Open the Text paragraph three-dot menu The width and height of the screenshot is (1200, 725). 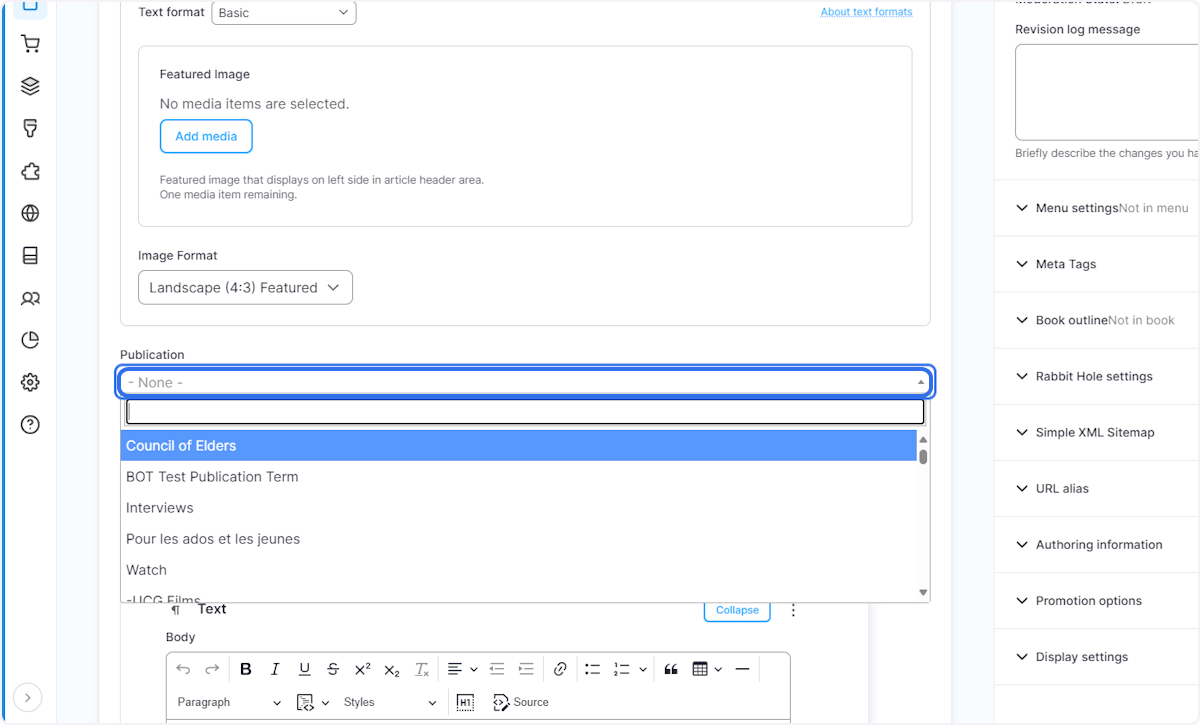coord(794,610)
